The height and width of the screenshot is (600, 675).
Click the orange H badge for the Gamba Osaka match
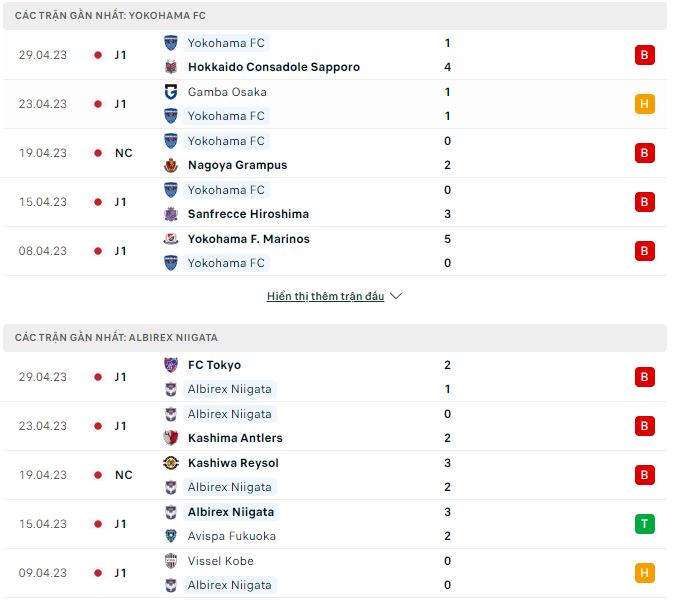point(644,104)
